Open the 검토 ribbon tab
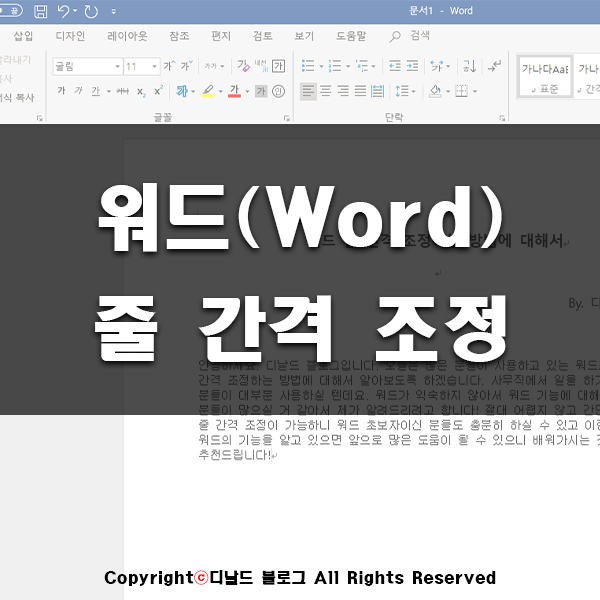This screenshot has height=600, width=600. (x=262, y=36)
